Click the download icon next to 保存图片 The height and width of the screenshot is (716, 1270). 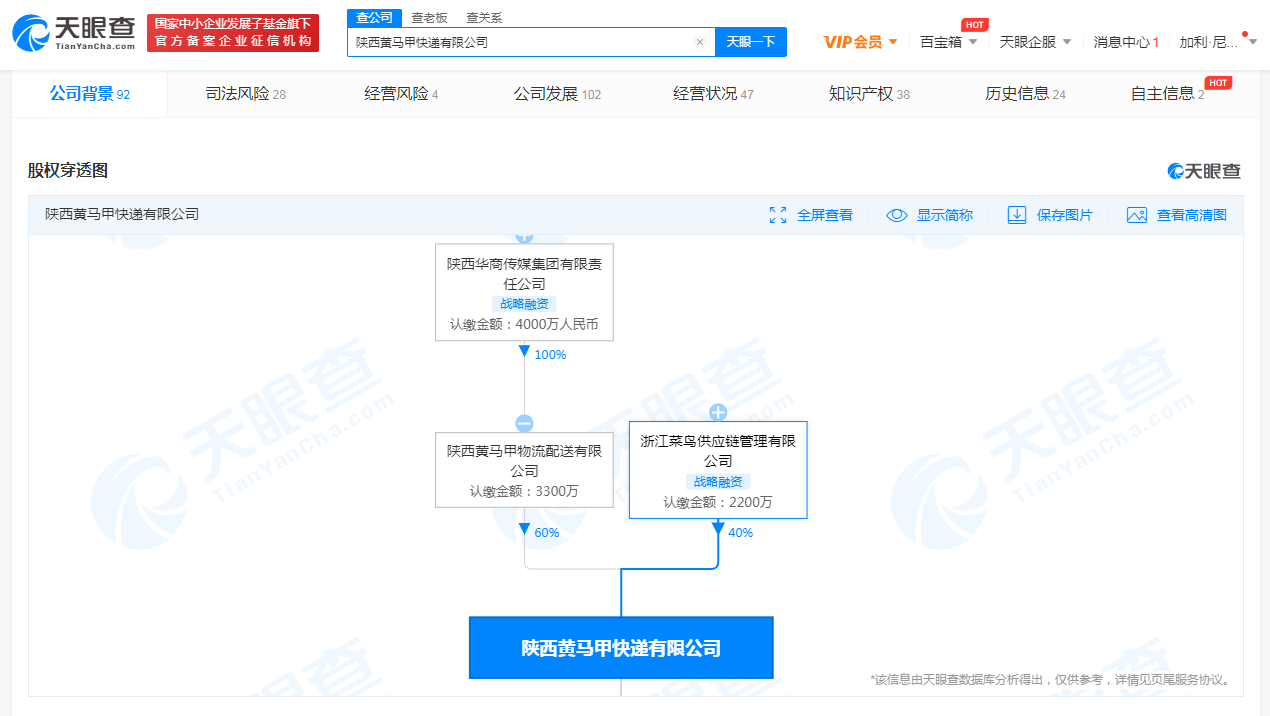pos(1016,214)
